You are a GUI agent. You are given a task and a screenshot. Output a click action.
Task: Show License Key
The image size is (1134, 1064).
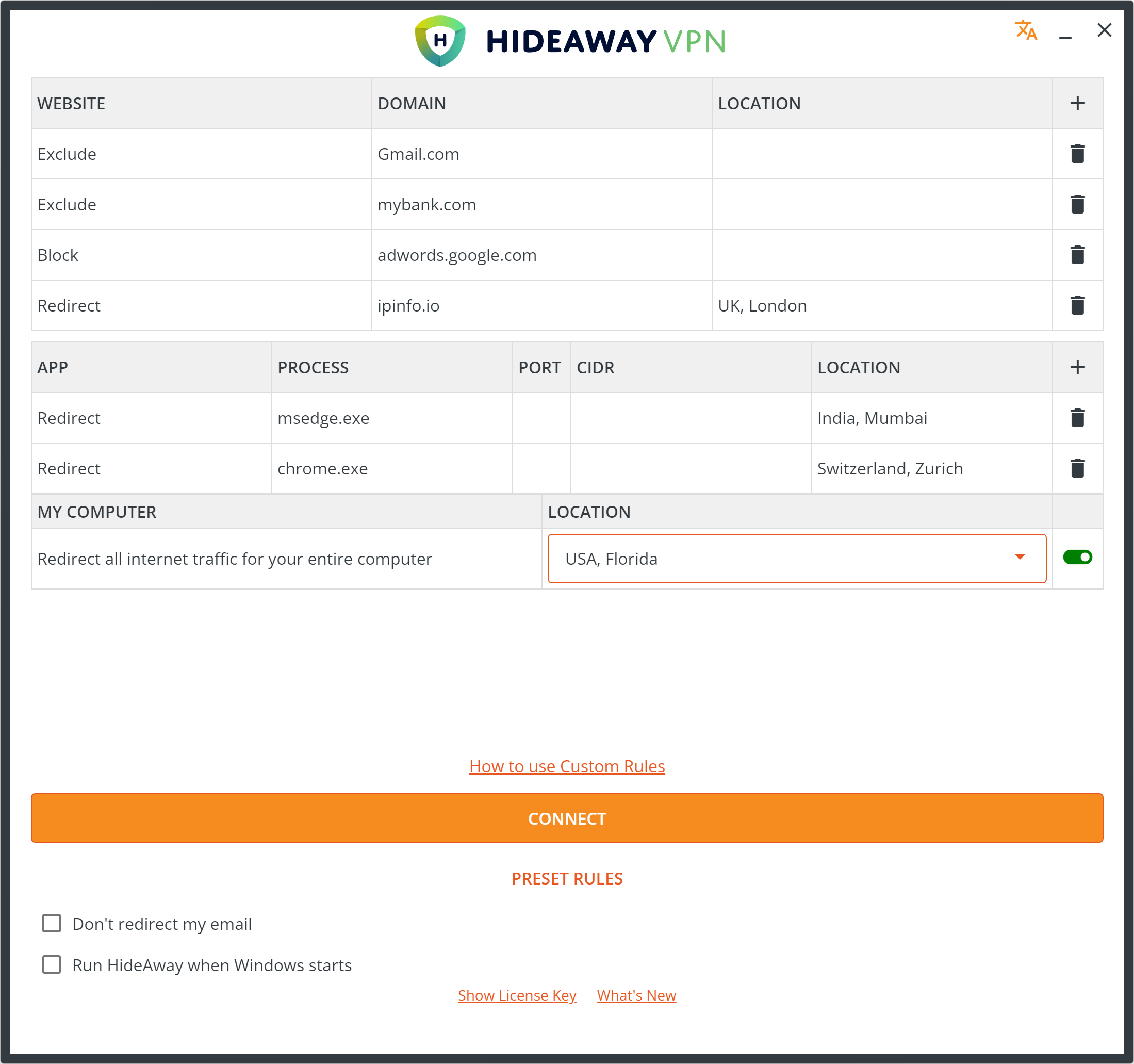pos(517,995)
